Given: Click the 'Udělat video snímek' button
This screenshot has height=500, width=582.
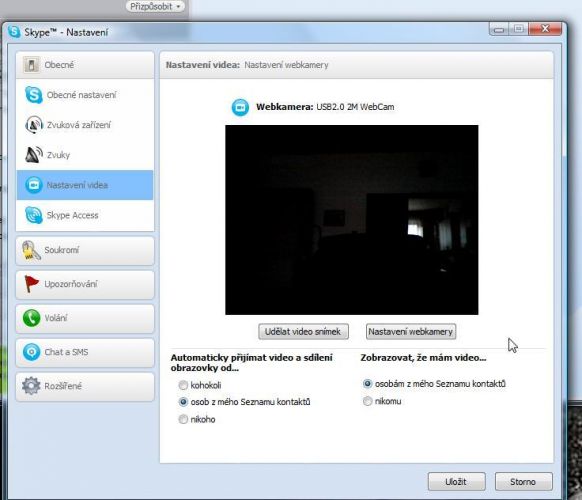Looking at the screenshot, I should coord(303,331).
